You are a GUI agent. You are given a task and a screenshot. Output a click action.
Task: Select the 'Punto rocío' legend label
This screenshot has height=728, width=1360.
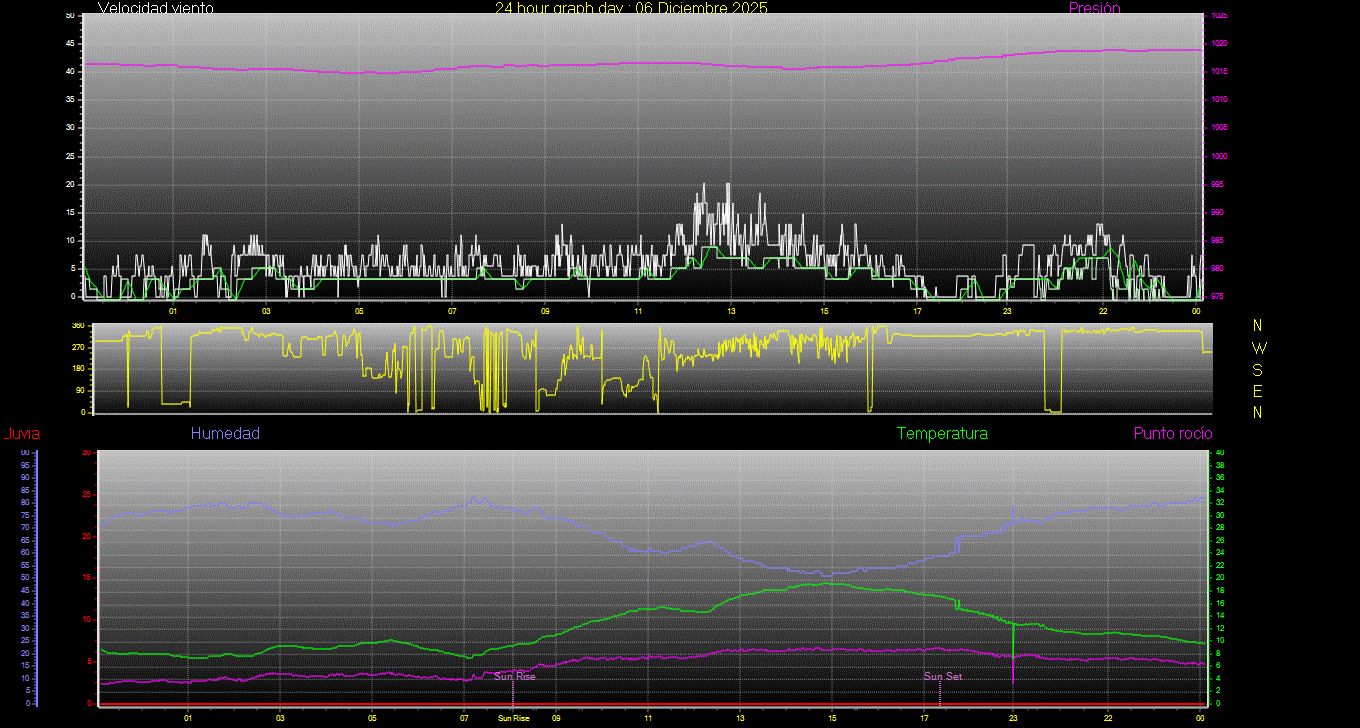coord(1172,434)
